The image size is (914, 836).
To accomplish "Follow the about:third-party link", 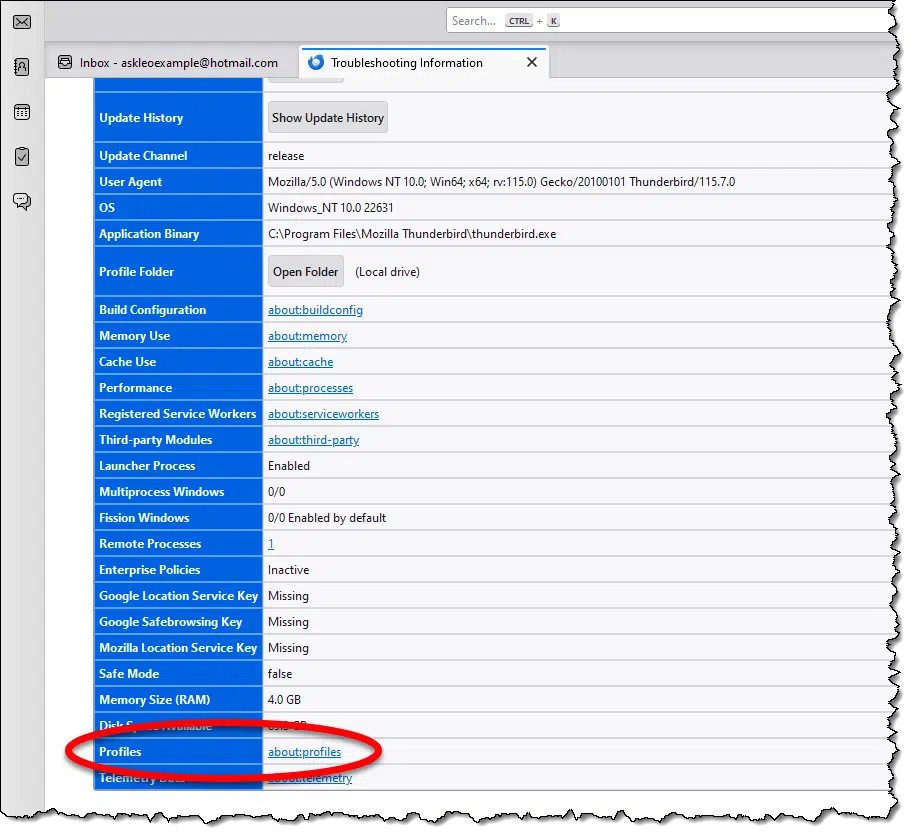I will point(313,440).
